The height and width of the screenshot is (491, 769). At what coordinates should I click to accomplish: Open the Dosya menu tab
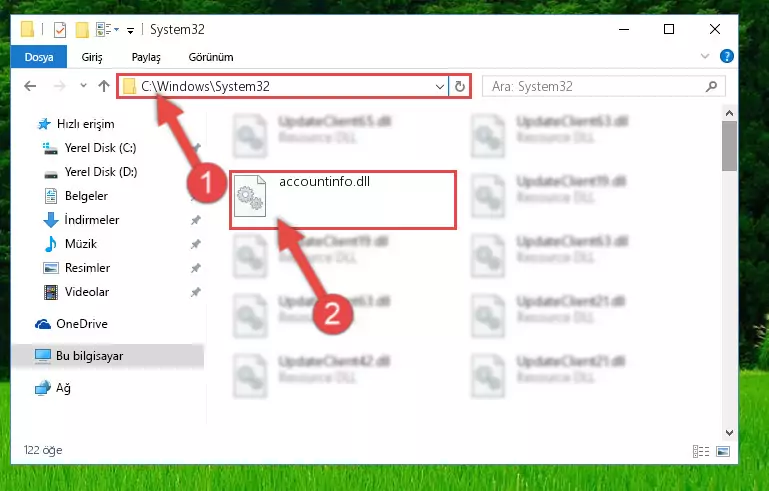39,57
